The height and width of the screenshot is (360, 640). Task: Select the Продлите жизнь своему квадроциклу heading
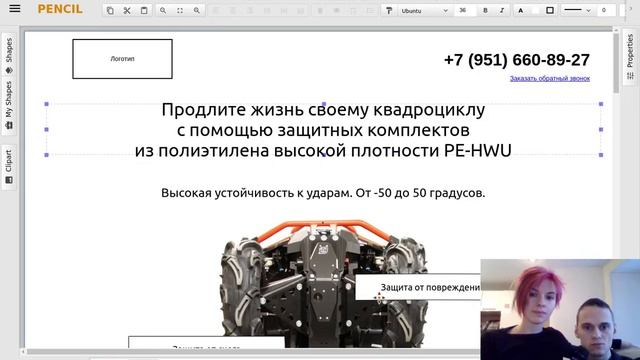(323, 130)
